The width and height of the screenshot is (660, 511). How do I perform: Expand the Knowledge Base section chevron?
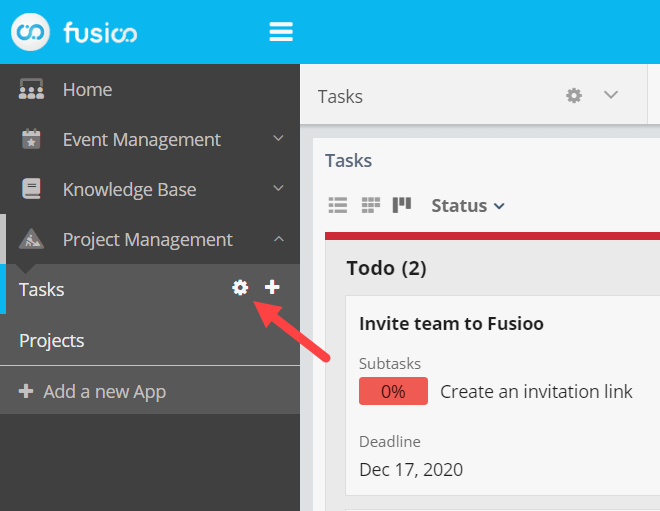[x=278, y=189]
